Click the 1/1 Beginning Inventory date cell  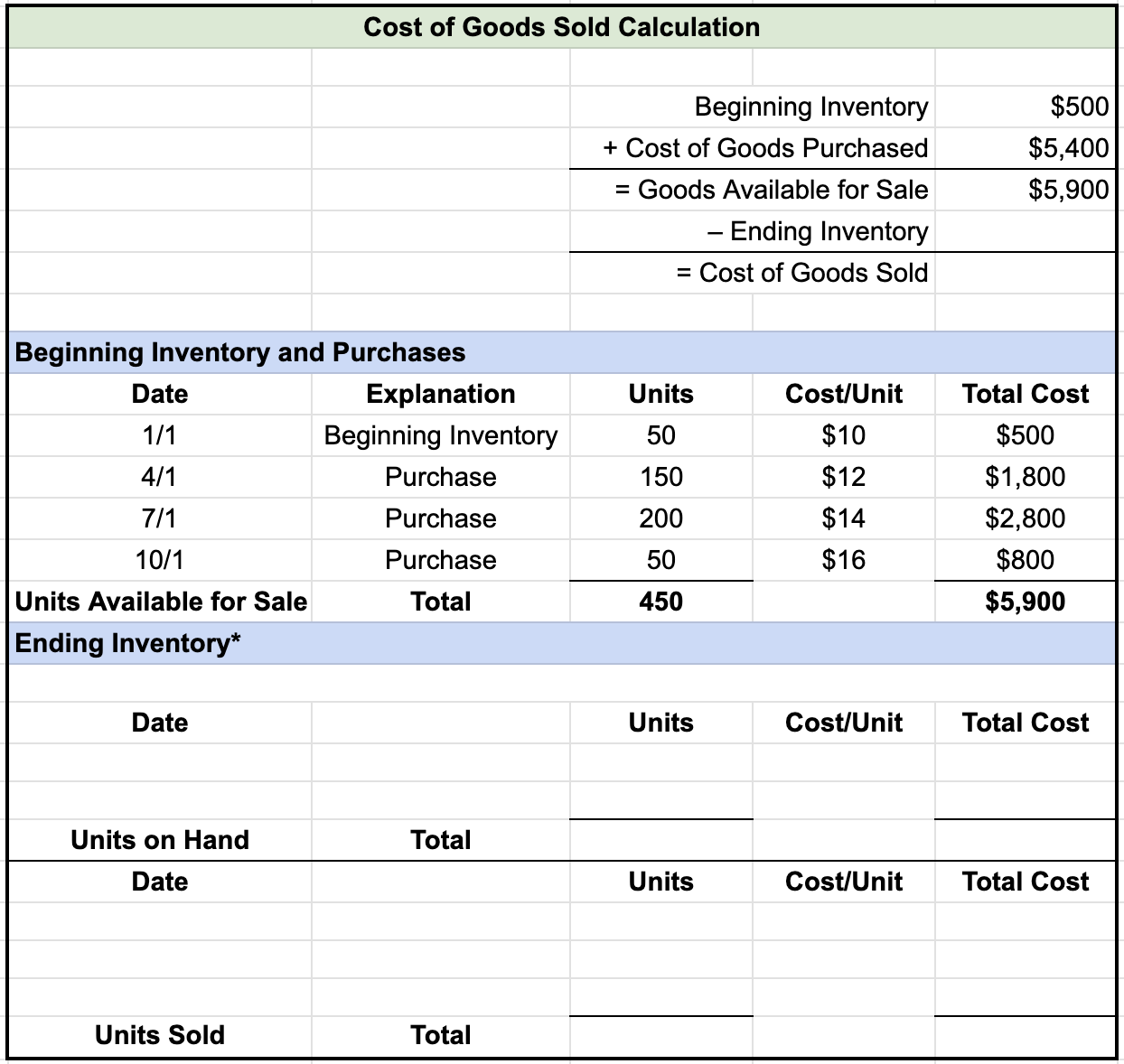159,435
